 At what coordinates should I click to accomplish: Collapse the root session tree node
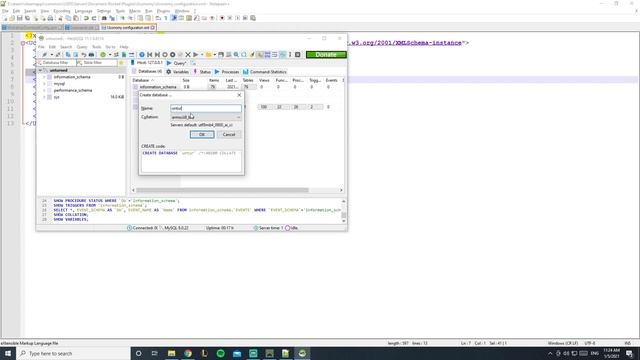[40, 70]
